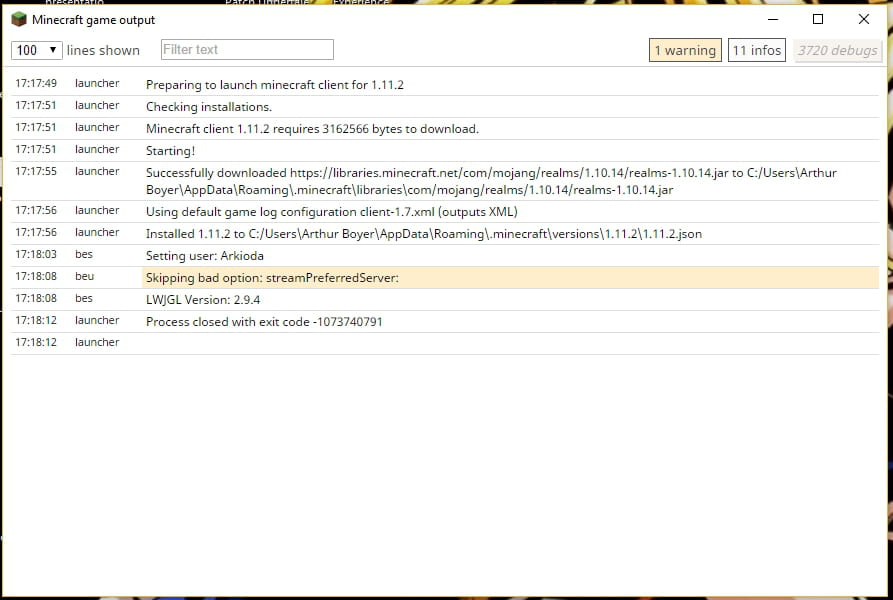Select the 'Preparing to launch minecraft client' line
This screenshot has width=893, height=600.
click(445, 85)
